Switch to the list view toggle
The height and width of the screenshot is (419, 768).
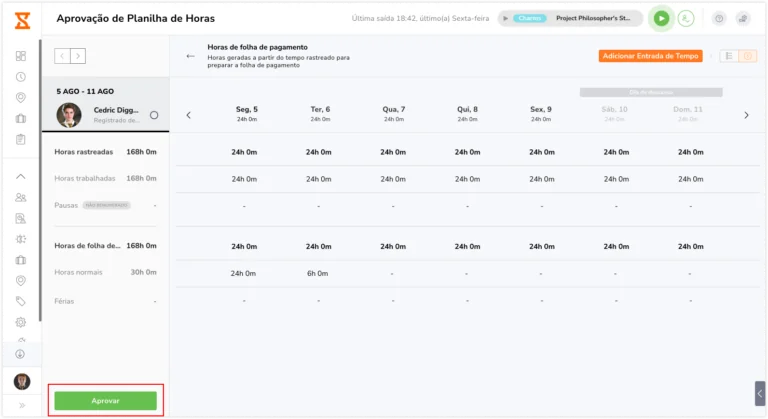[x=729, y=56]
